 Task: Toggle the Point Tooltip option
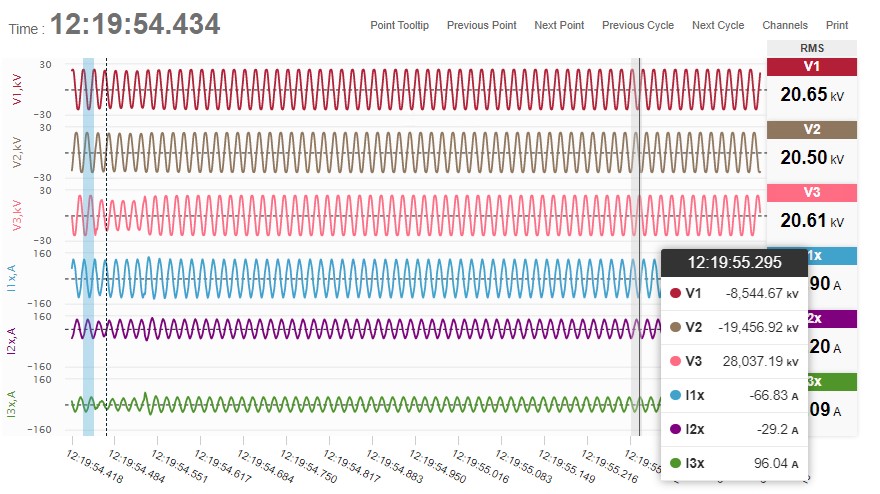[399, 25]
